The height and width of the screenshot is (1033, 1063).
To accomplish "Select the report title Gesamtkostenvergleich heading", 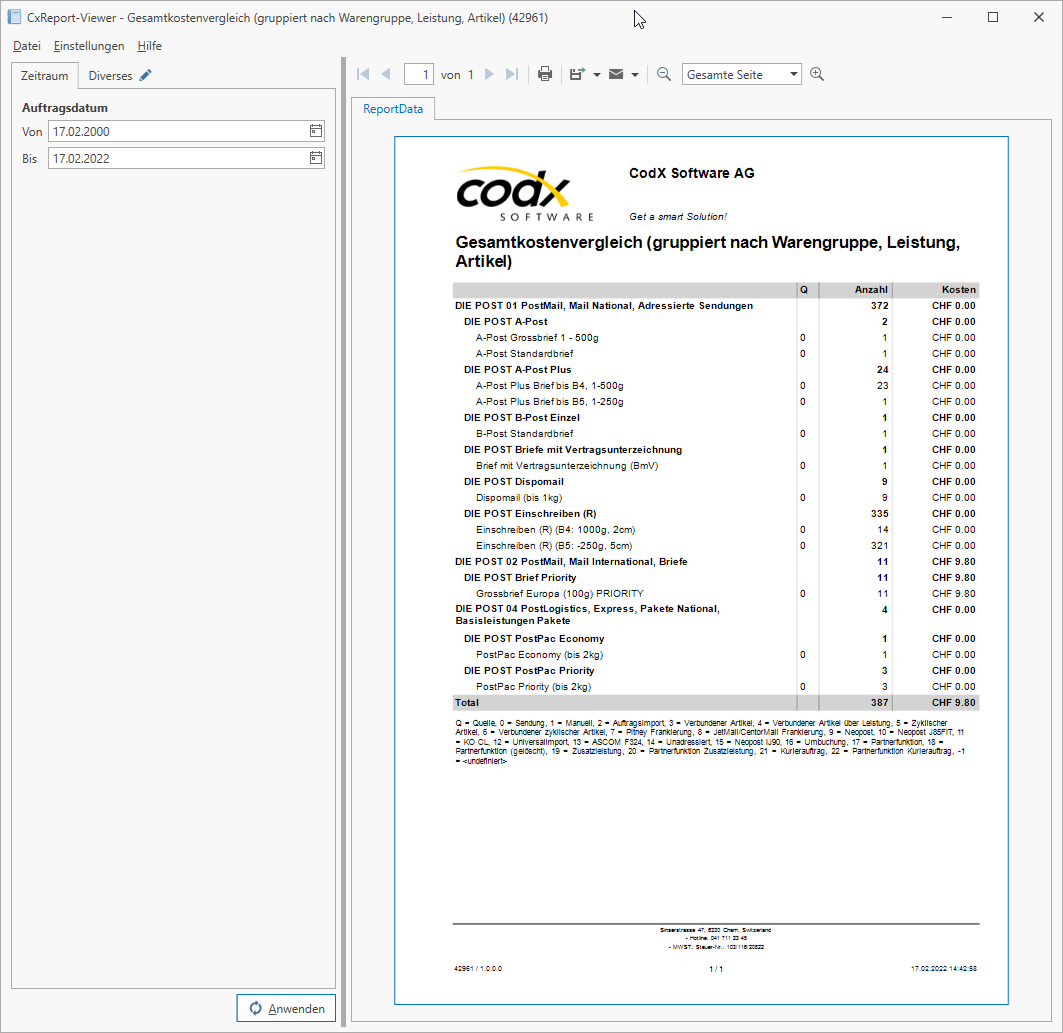I will point(707,251).
